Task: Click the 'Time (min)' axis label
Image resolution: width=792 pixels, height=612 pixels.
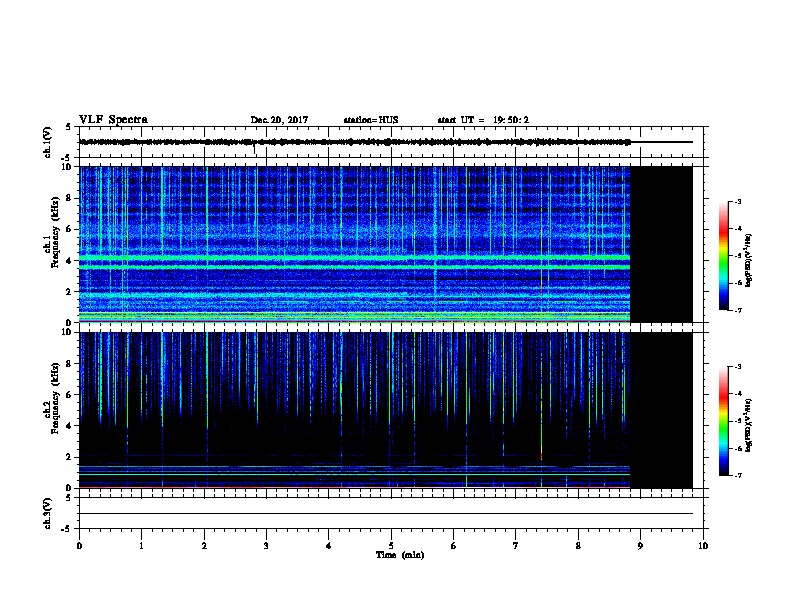Action: 400,555
